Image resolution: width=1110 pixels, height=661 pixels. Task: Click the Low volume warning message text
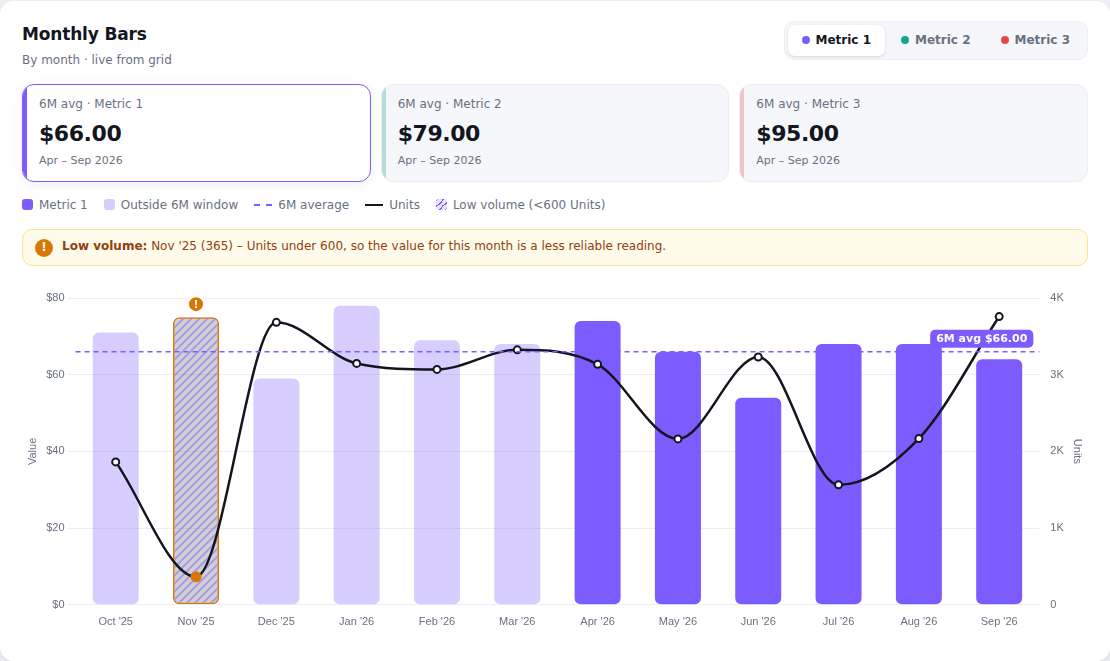[x=364, y=246]
